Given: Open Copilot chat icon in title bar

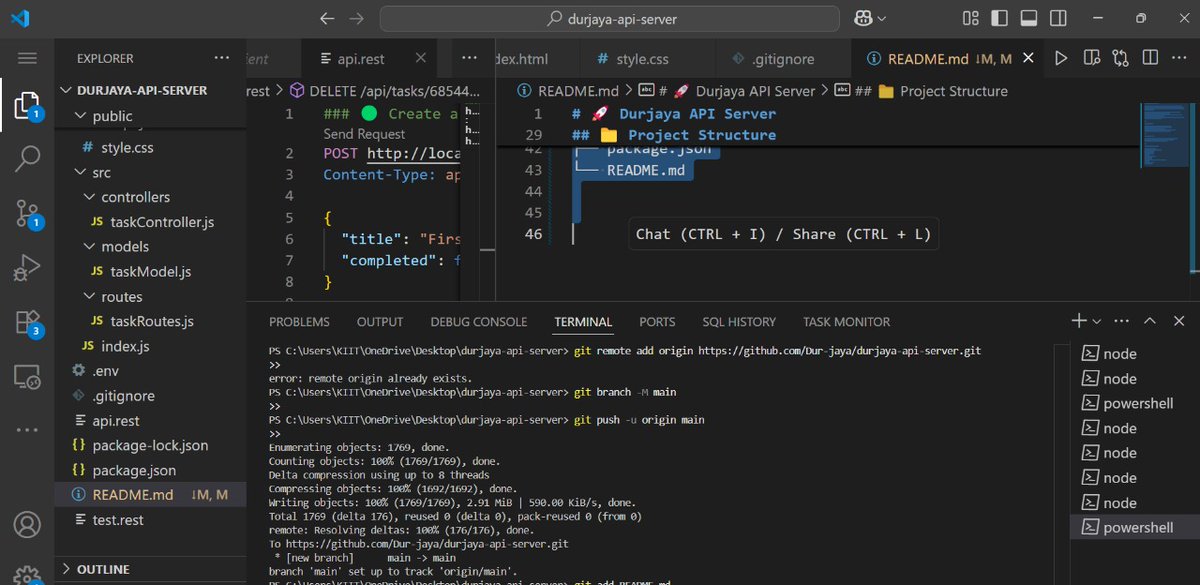Looking at the screenshot, I should point(863,18).
